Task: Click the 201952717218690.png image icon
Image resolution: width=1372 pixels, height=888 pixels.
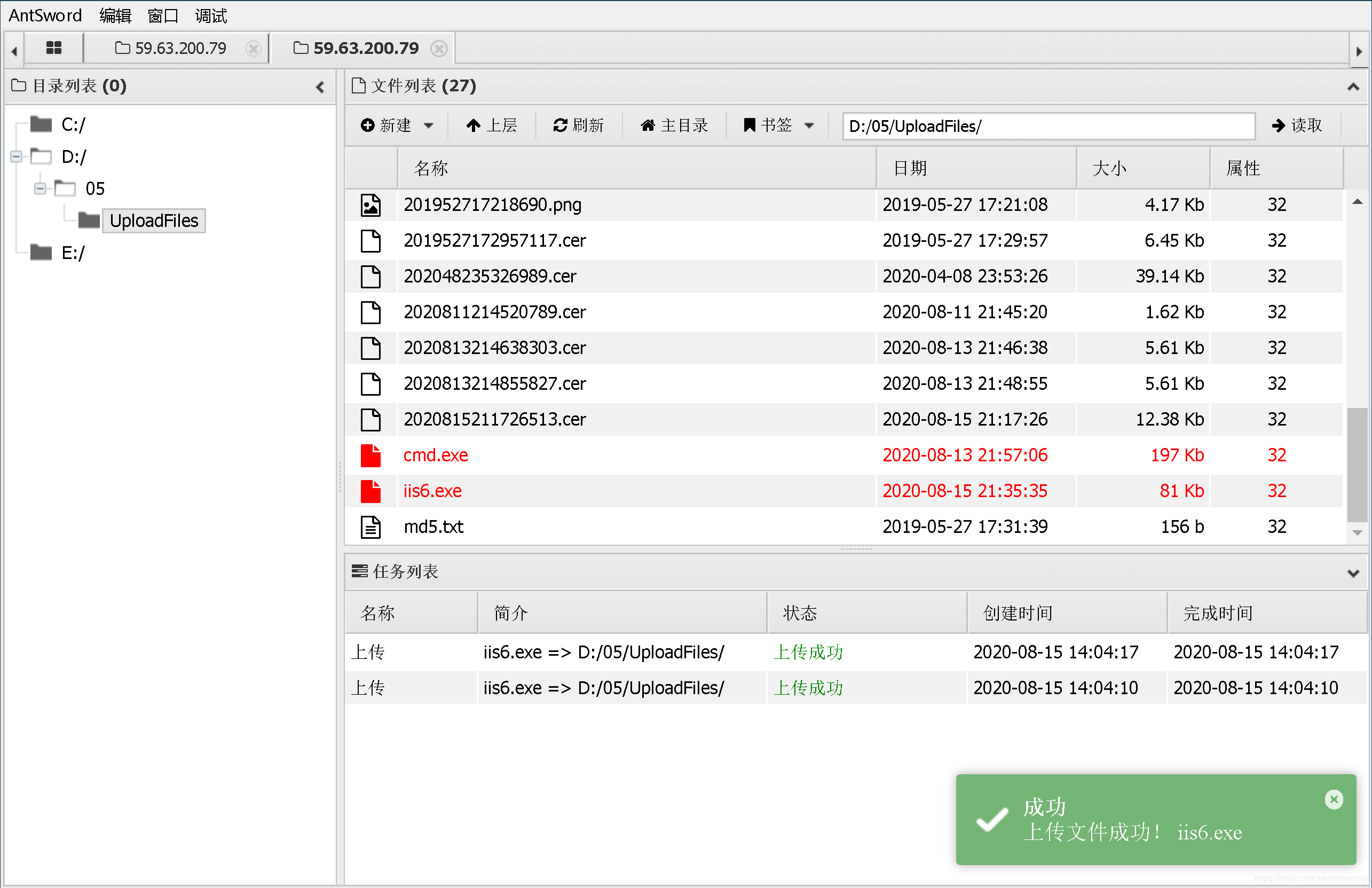Action: click(370, 205)
